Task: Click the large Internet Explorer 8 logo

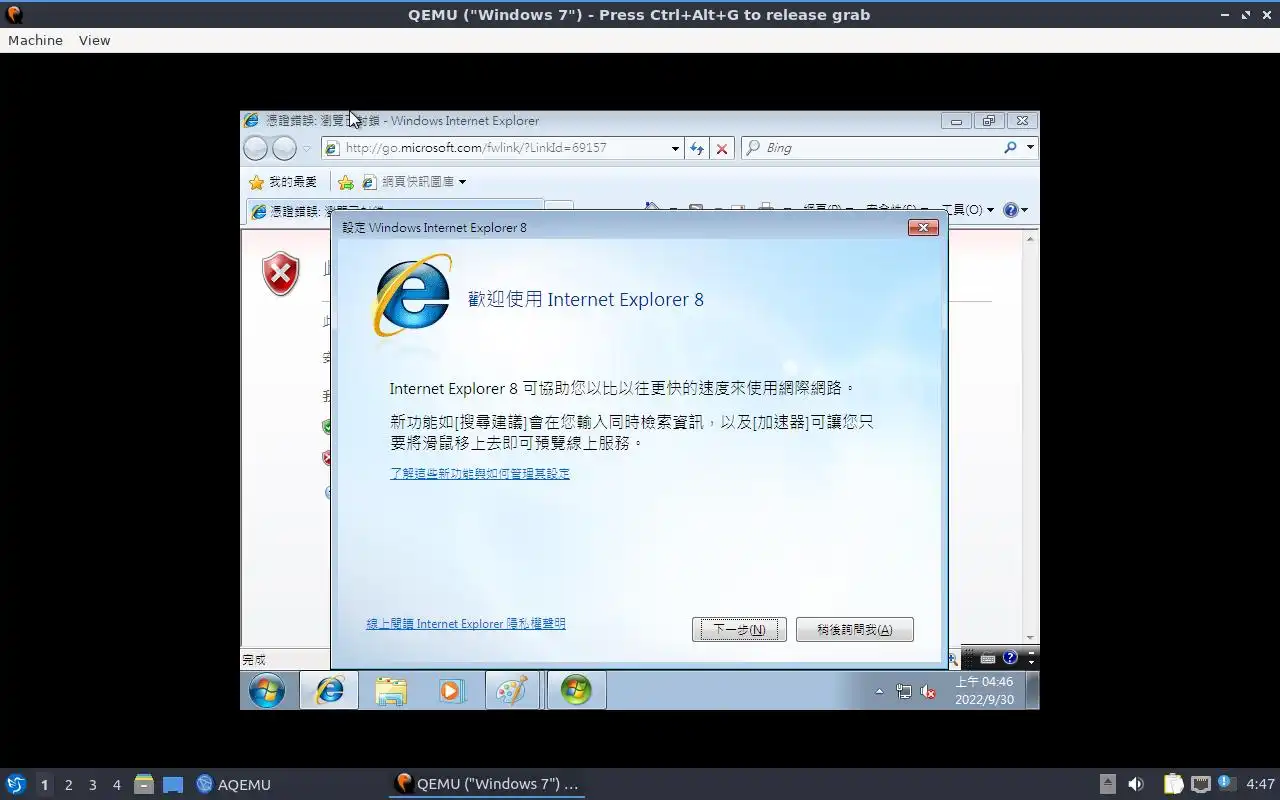Action: (412, 295)
